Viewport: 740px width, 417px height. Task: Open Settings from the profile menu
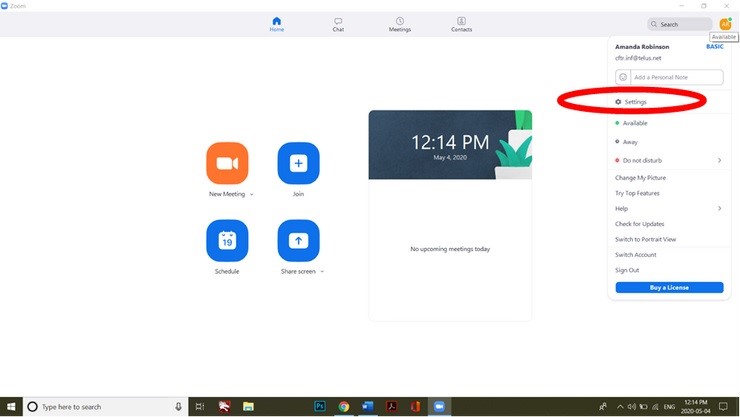pos(631,102)
